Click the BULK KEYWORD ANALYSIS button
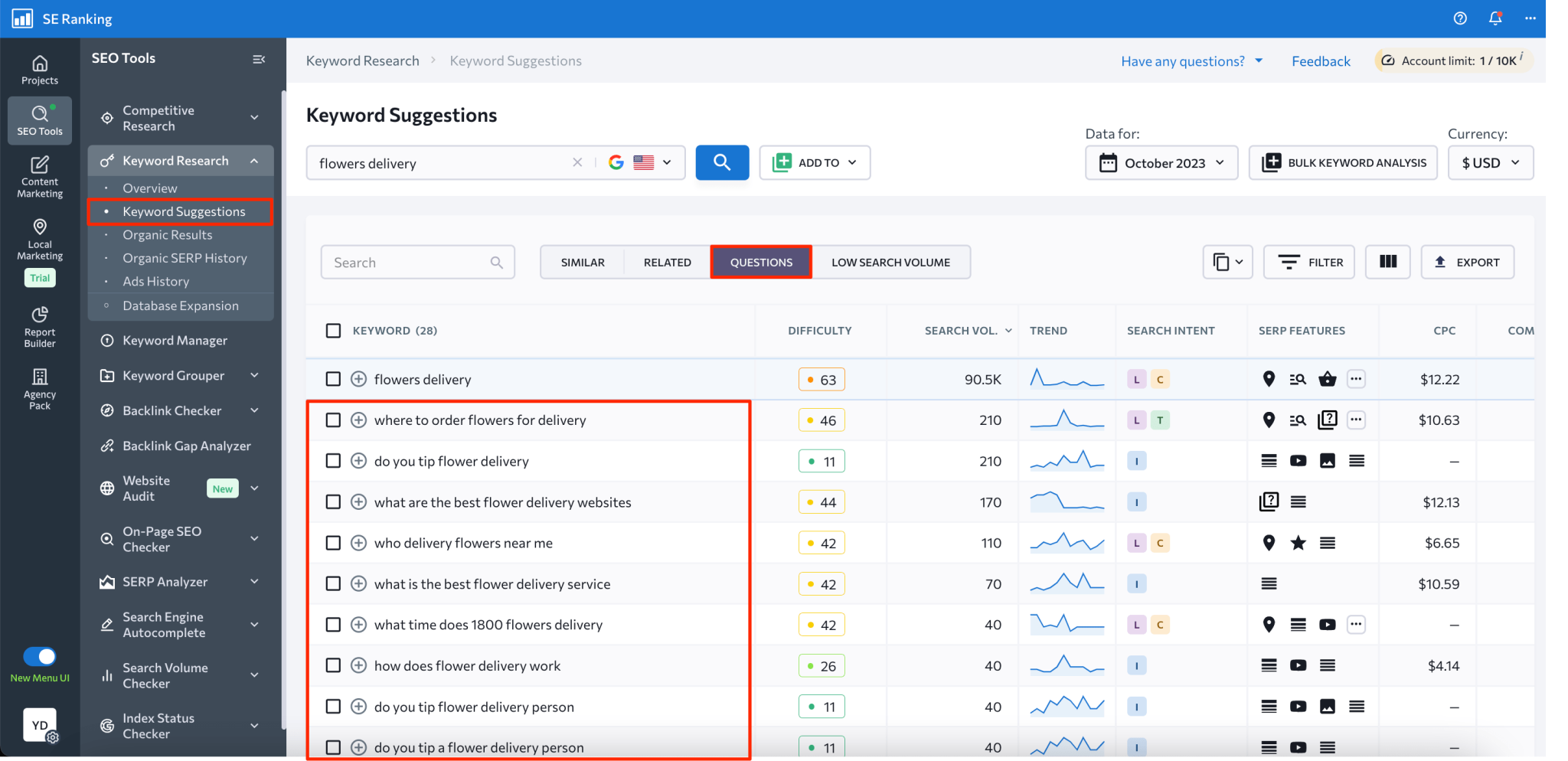The height and width of the screenshot is (761, 1568). tap(1343, 162)
